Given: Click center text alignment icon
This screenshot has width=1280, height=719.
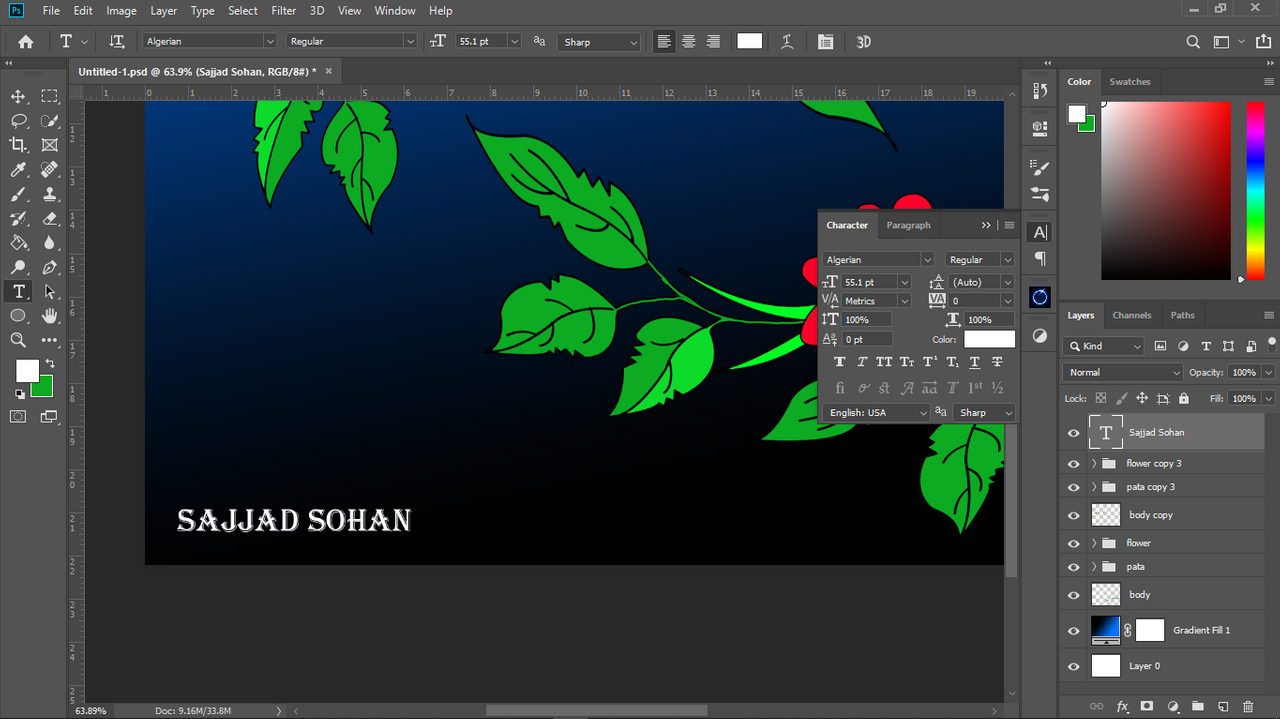Looking at the screenshot, I should pos(689,41).
